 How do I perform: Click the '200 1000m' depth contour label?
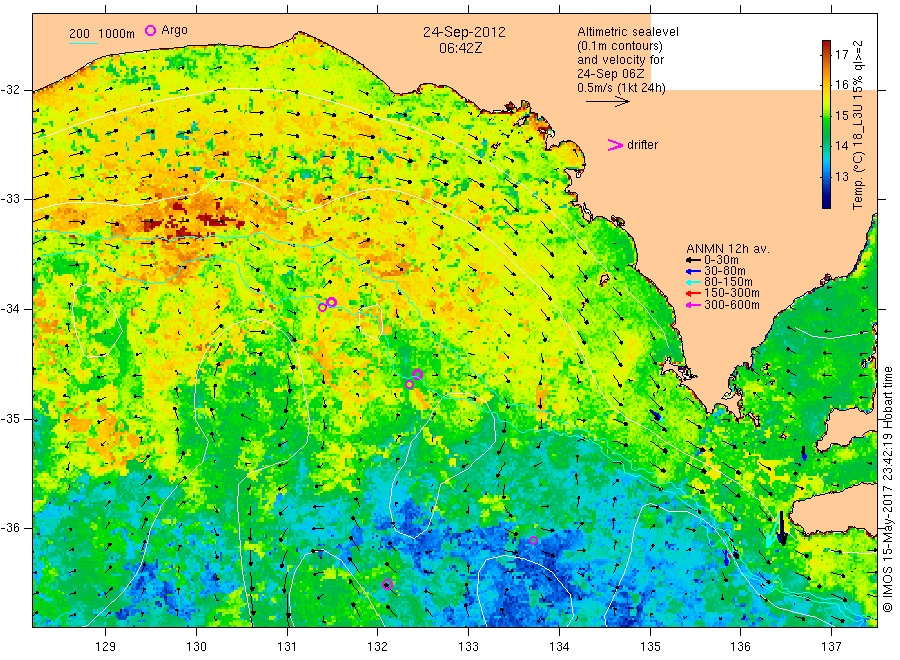tap(102, 34)
